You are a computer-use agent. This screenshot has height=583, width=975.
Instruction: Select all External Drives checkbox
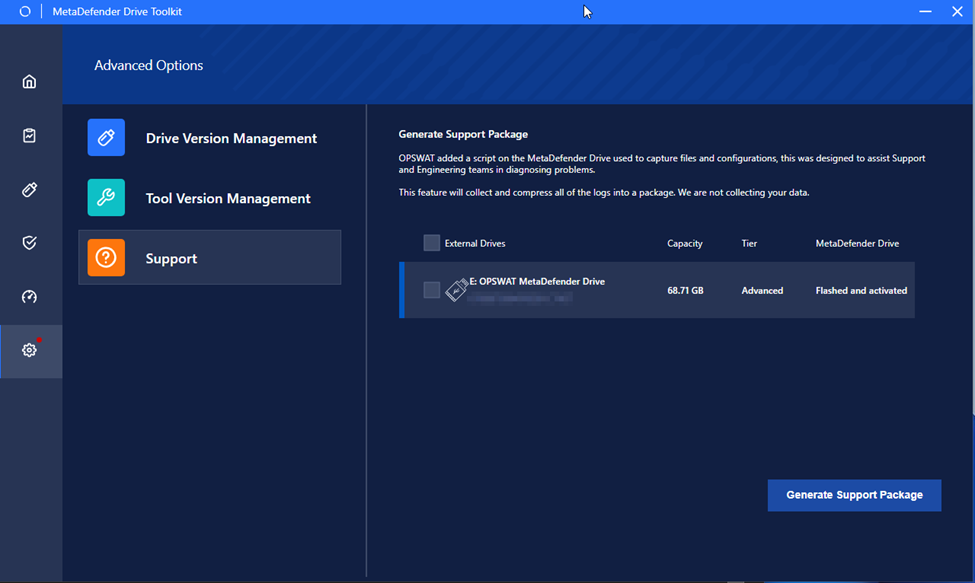click(432, 242)
